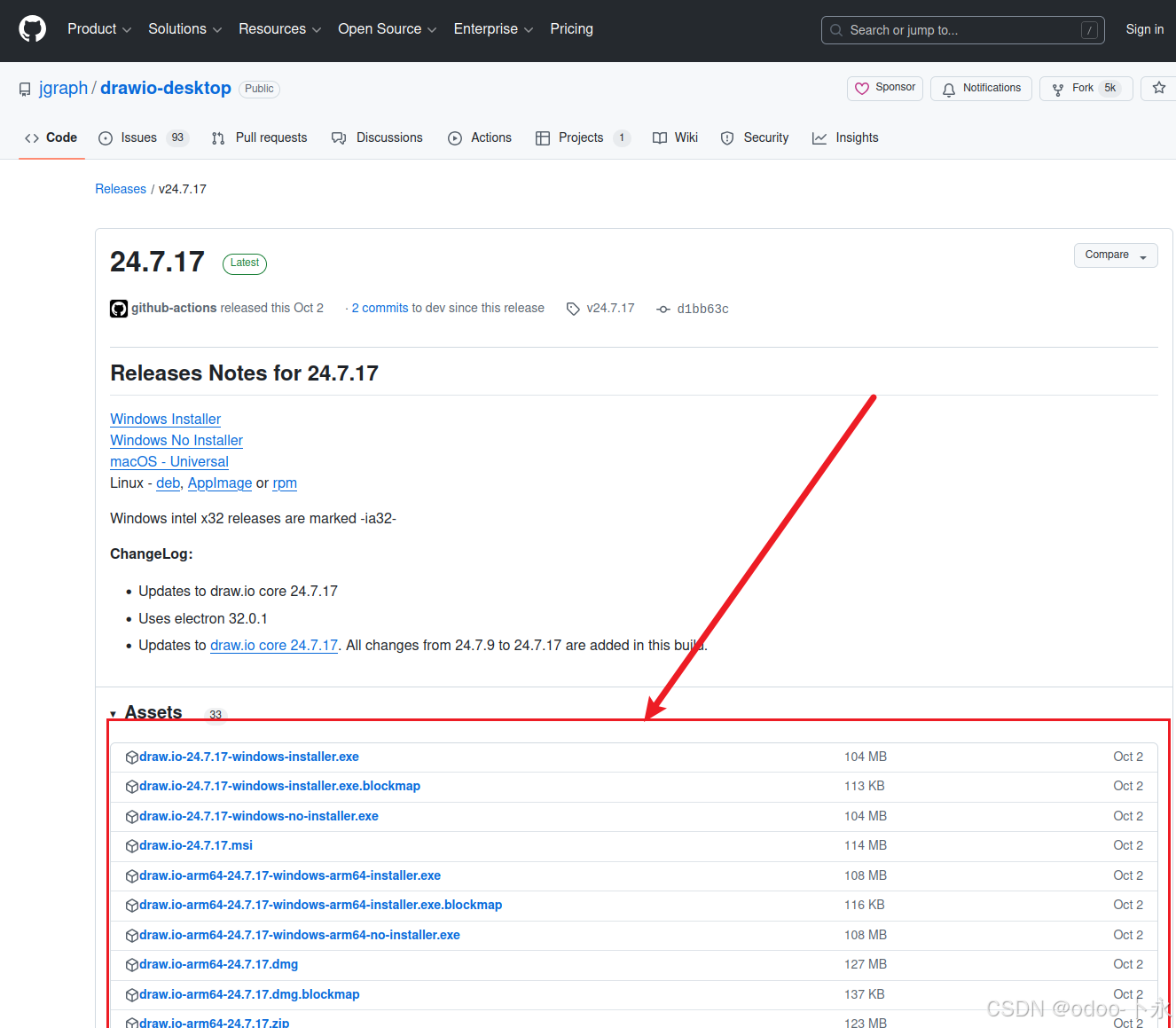
Task: Open the Actions tab
Action: [480, 137]
